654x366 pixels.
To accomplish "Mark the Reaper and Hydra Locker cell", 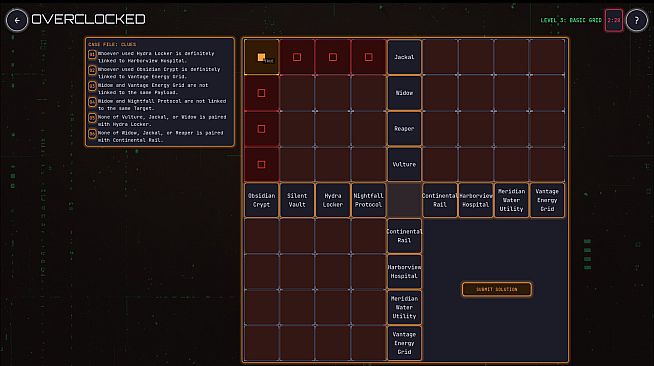I will click(x=333, y=129).
